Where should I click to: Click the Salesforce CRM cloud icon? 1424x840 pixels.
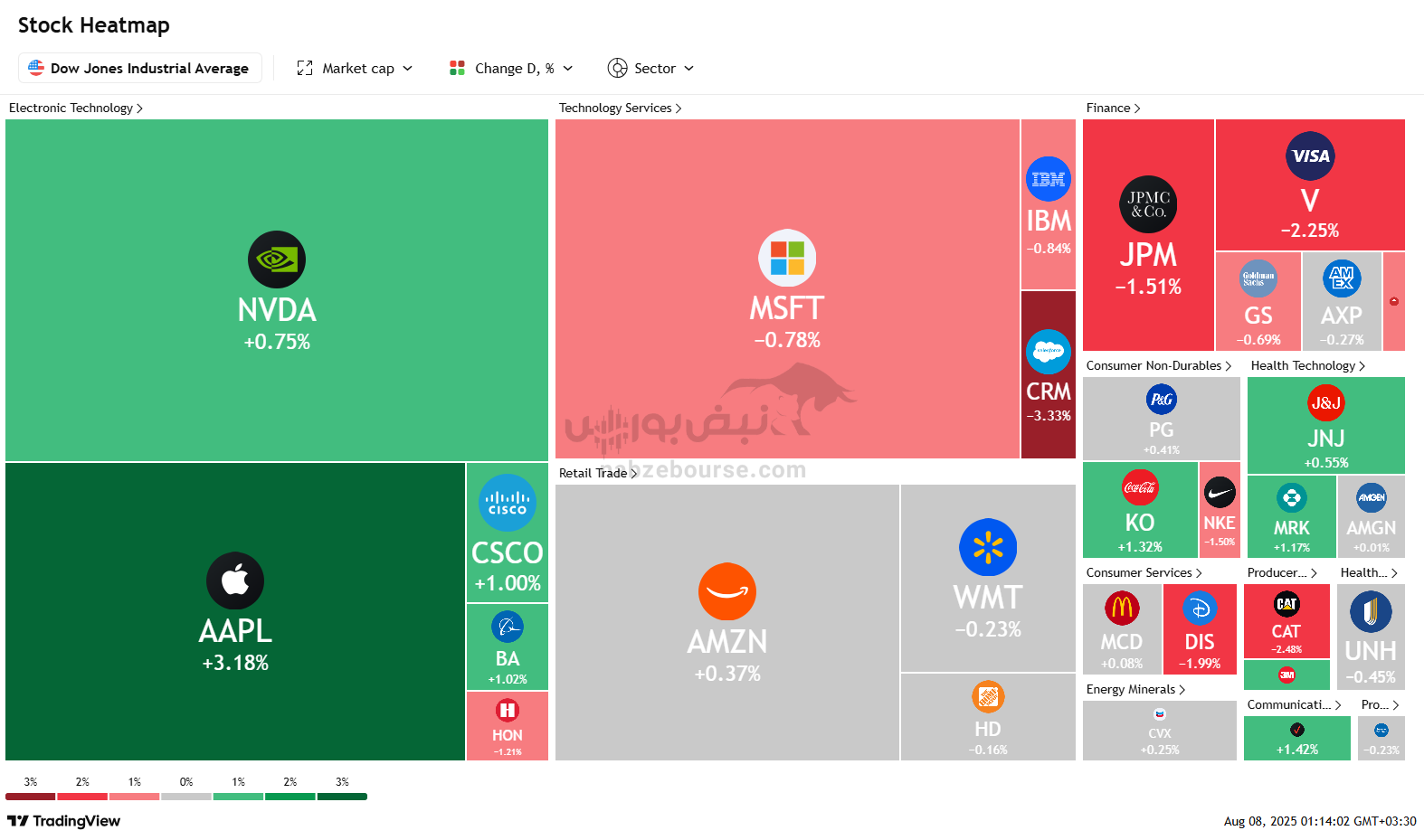[x=1049, y=352]
